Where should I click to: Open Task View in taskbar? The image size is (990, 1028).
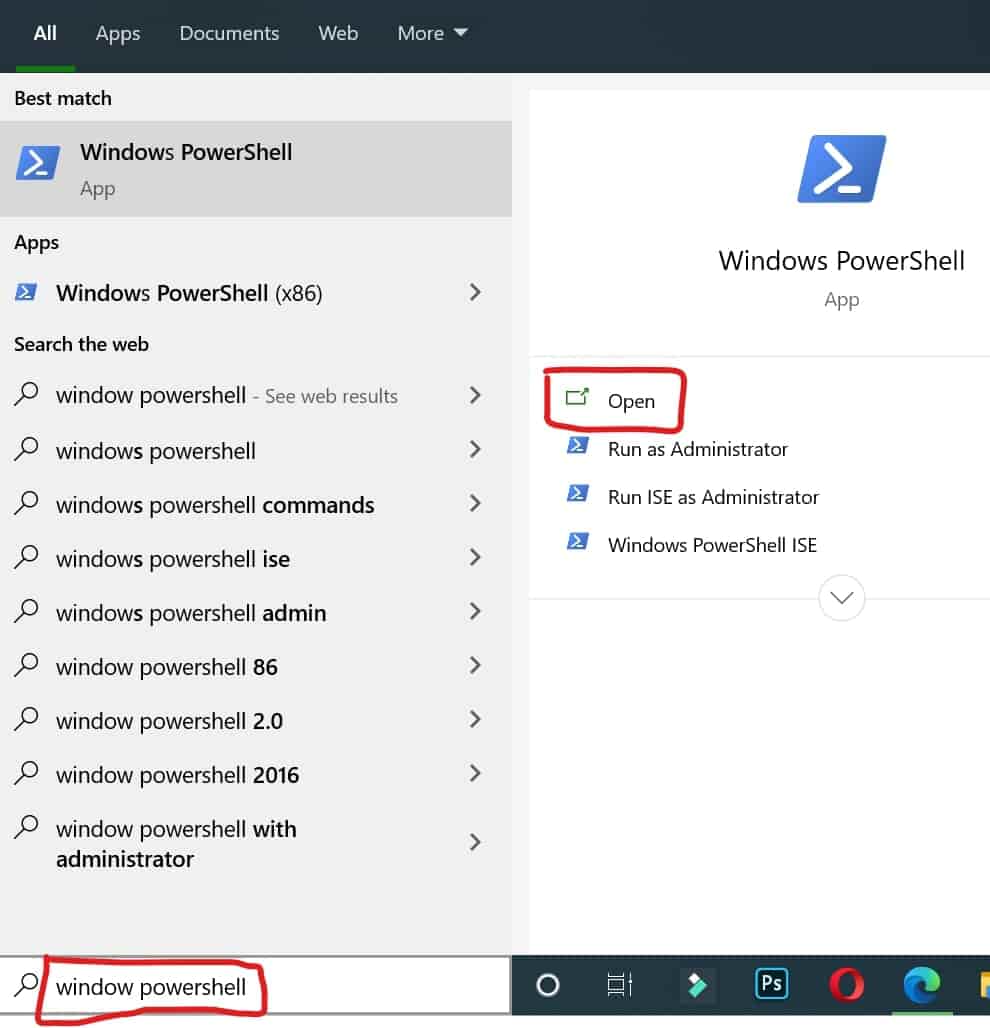click(x=620, y=985)
